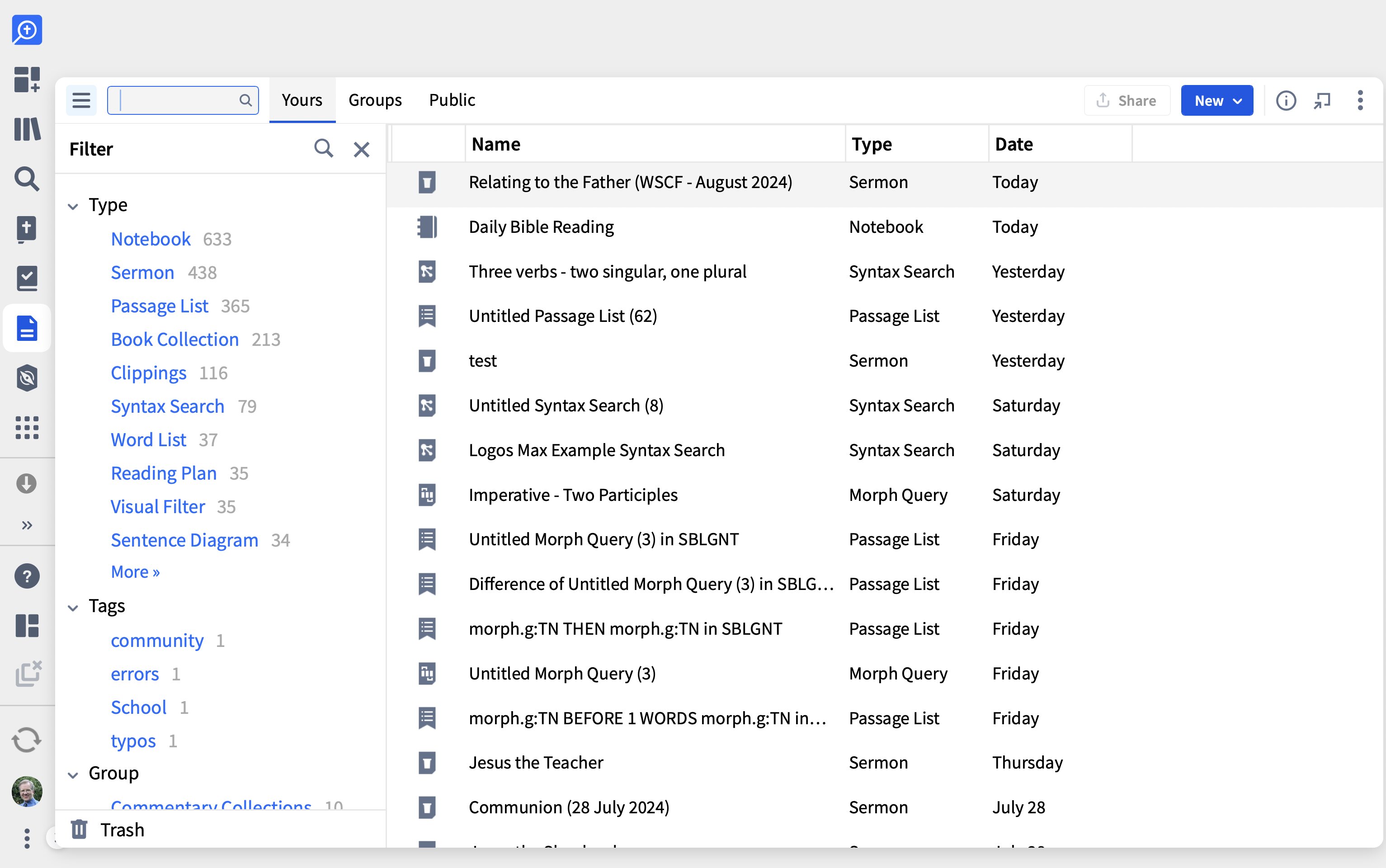
Task: Open the shield tools icon
Action: click(27, 378)
